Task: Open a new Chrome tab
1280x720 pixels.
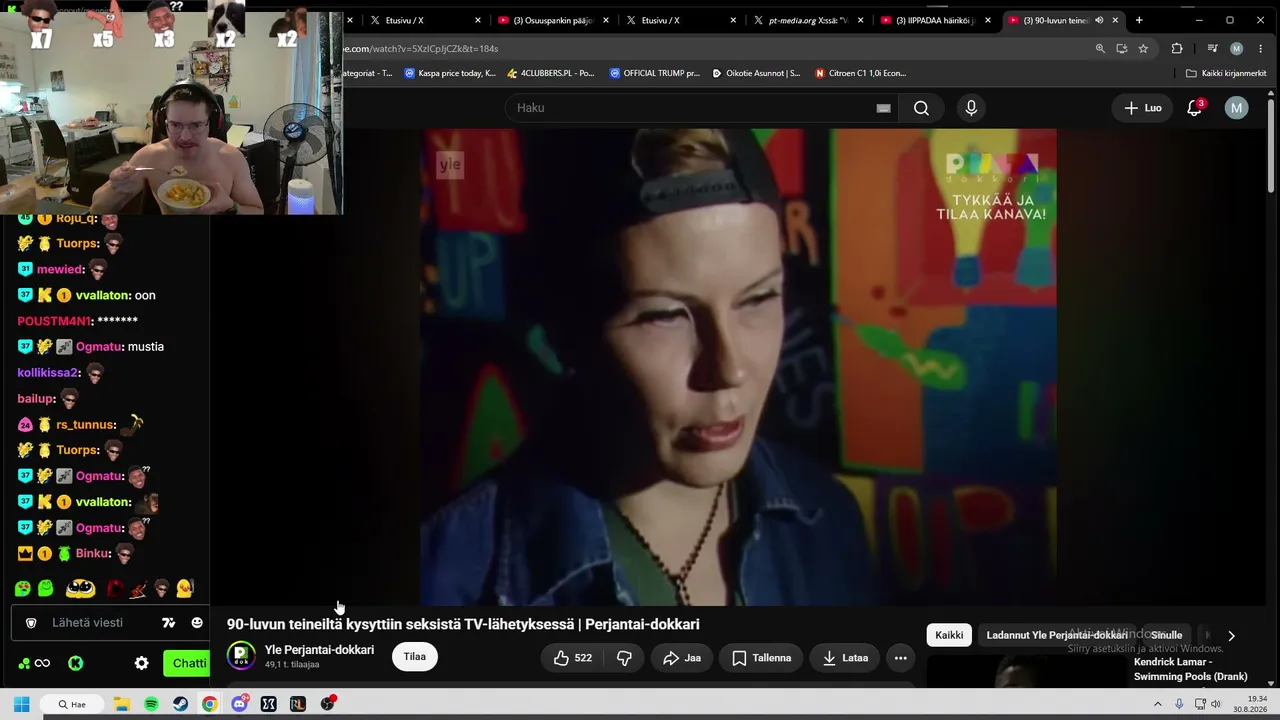Action: [1139, 20]
